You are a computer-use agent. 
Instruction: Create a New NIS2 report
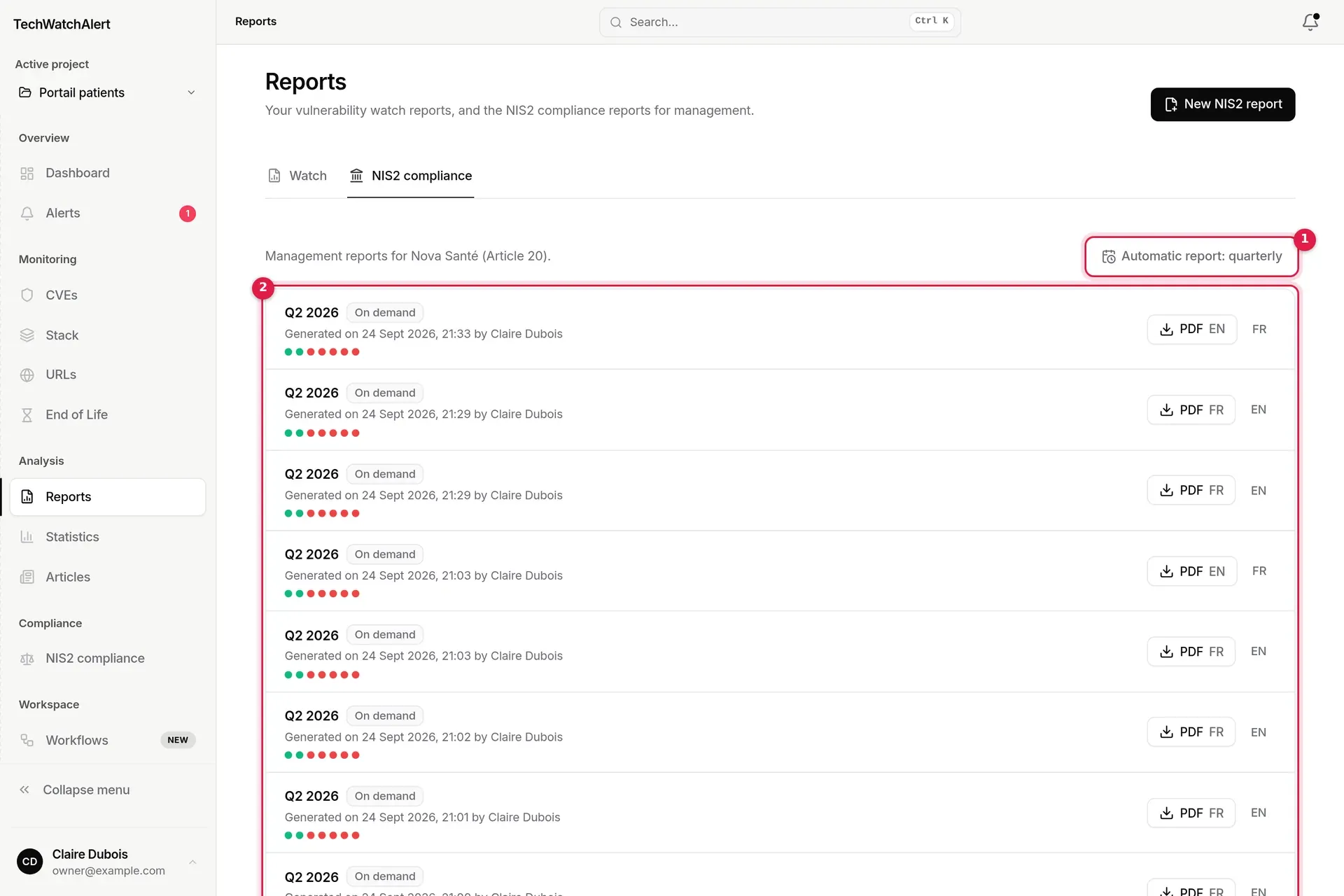click(x=1222, y=104)
